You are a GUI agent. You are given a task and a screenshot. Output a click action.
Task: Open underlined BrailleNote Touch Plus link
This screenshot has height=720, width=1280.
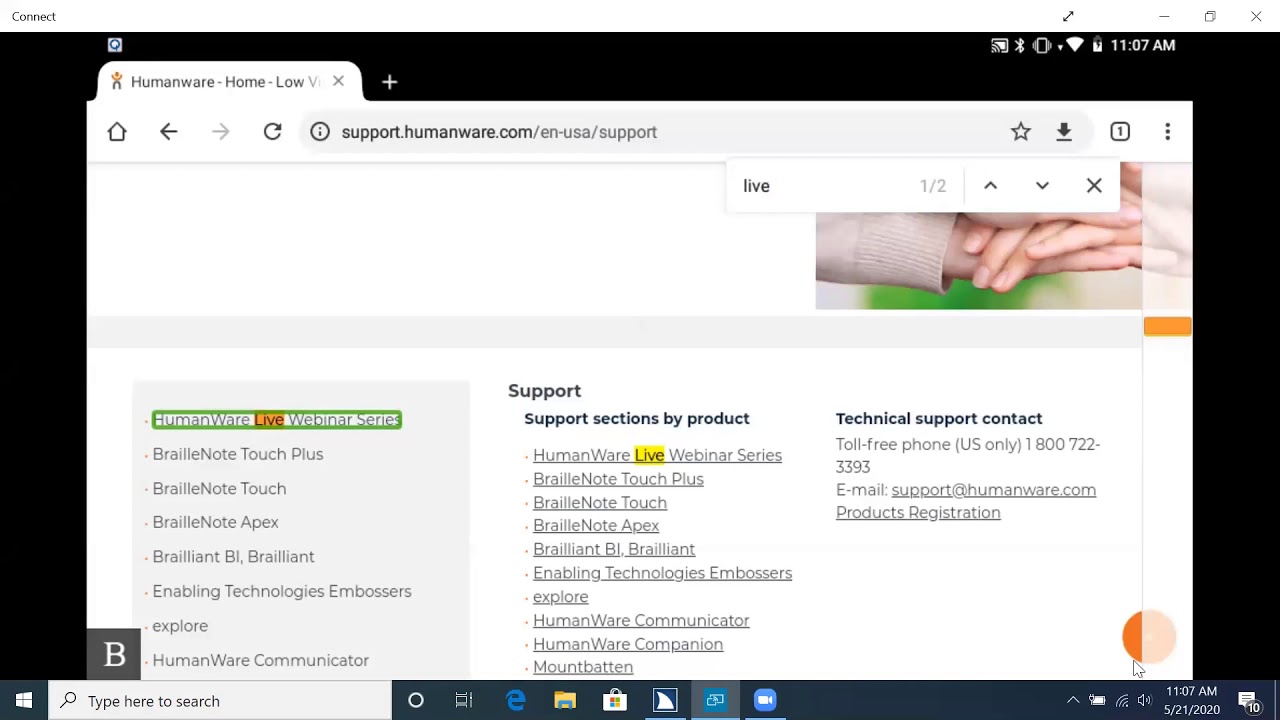pyautogui.click(x=618, y=479)
